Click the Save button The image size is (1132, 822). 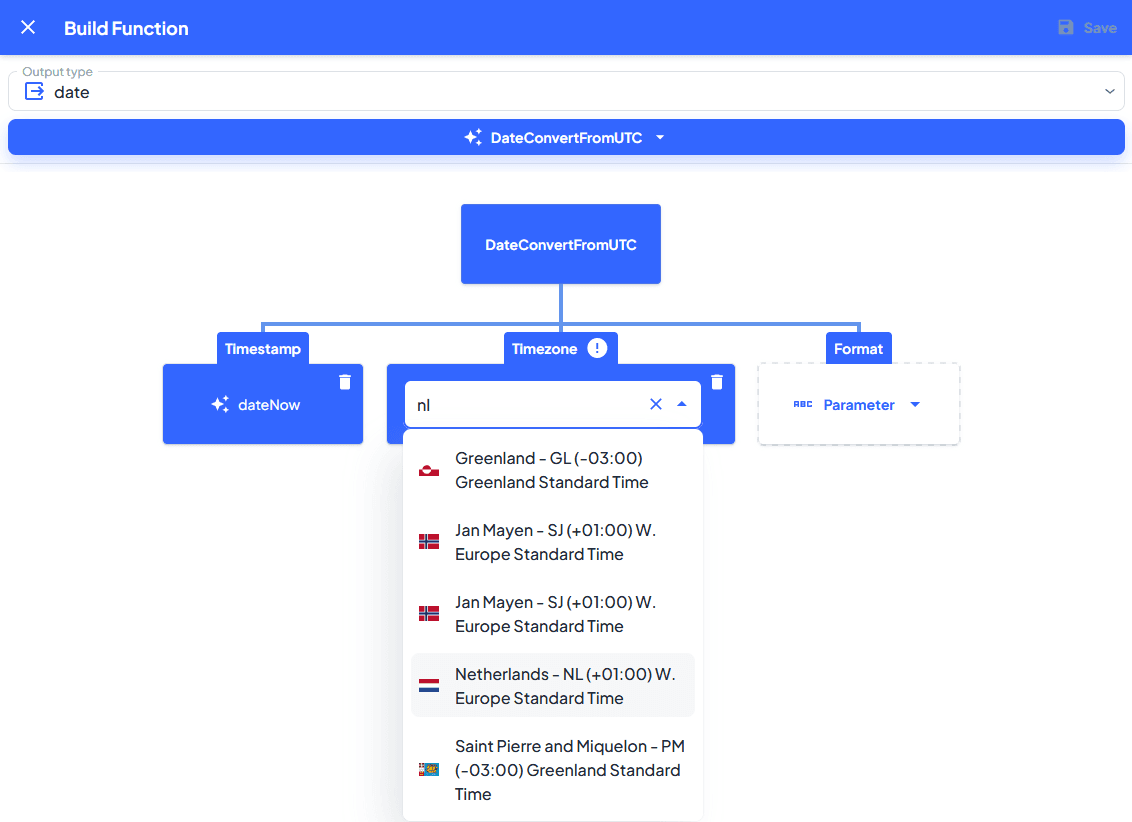tap(1087, 28)
